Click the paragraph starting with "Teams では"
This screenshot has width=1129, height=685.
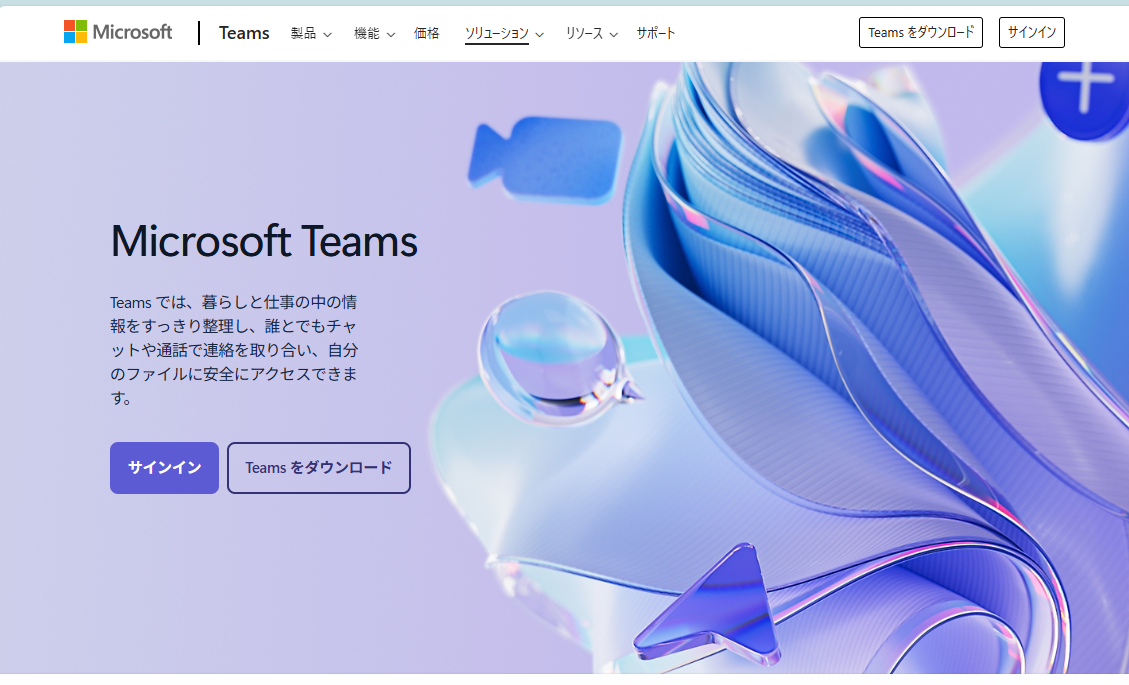pyautogui.click(x=234, y=350)
